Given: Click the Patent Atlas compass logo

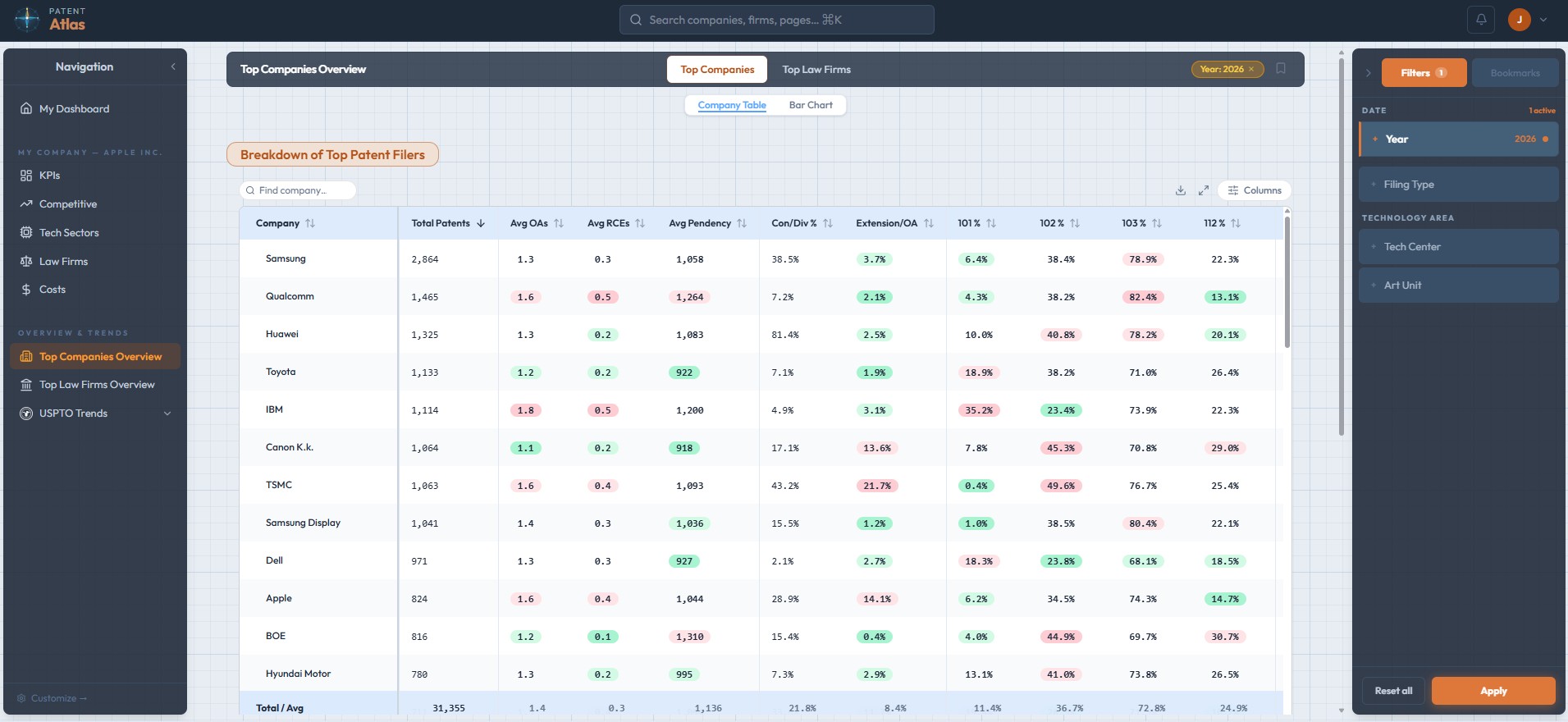Looking at the screenshot, I should 26,19.
